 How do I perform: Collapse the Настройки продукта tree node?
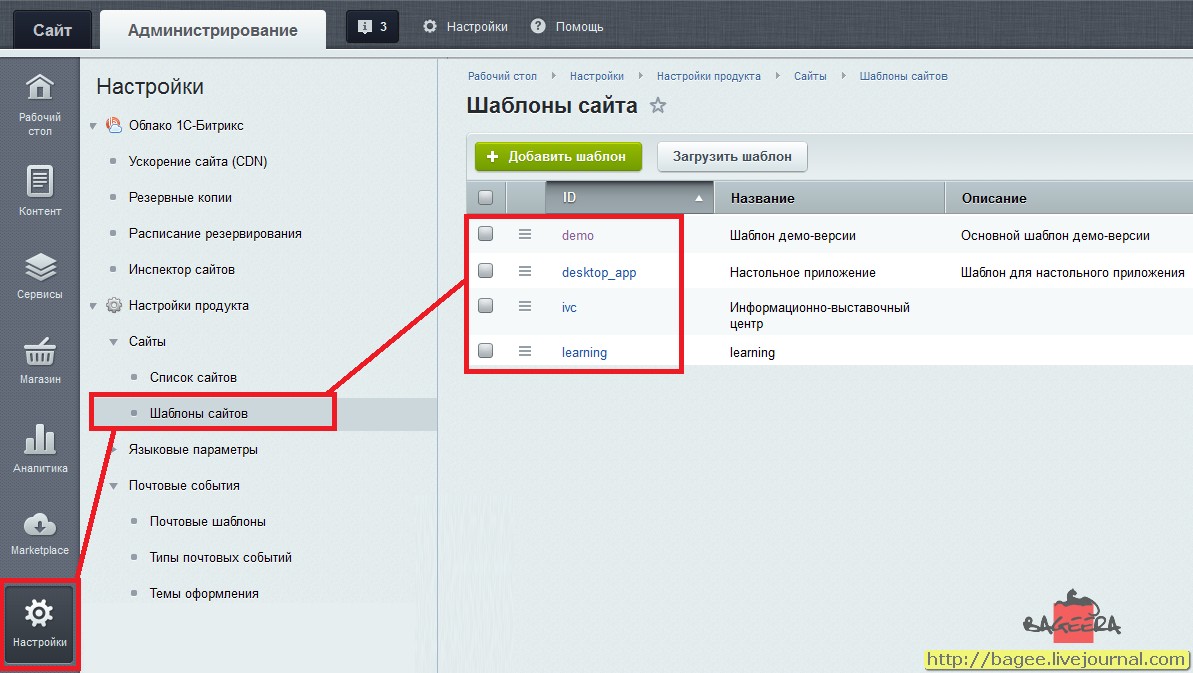pyautogui.click(x=93, y=306)
